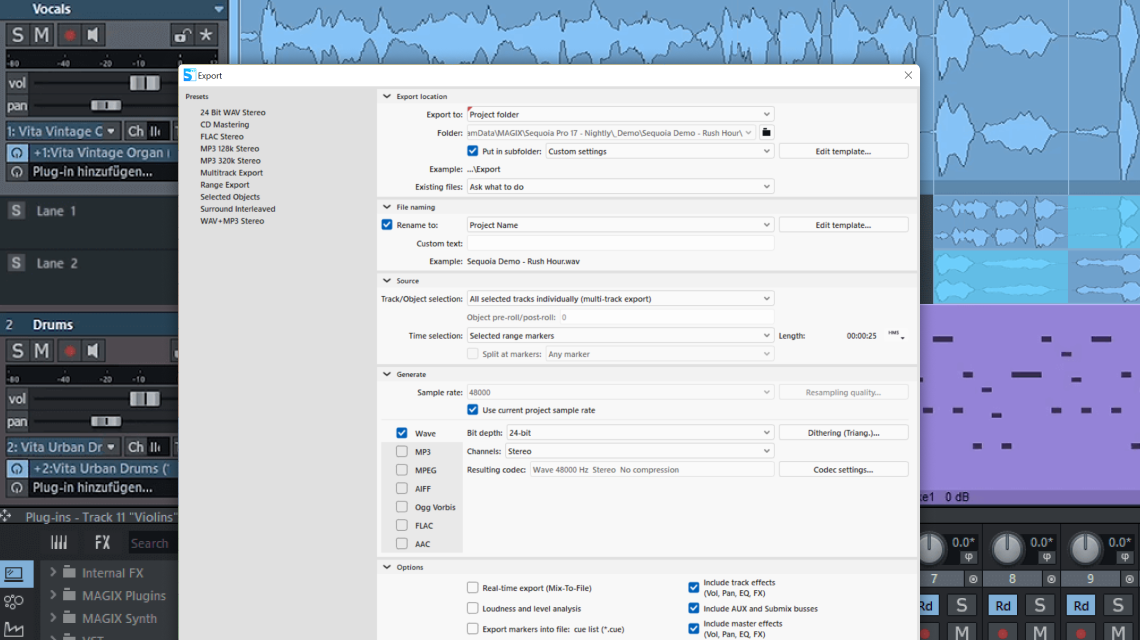This screenshot has width=1140, height=640.
Task: Expand the MAGIX Plugins folder
Action: pos(52,595)
